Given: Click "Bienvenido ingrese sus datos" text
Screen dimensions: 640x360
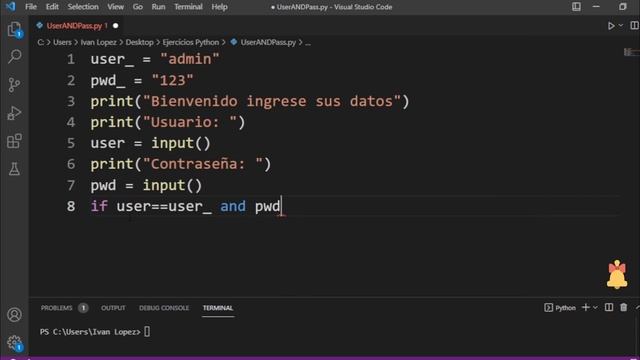Looking at the screenshot, I should (x=272, y=101).
